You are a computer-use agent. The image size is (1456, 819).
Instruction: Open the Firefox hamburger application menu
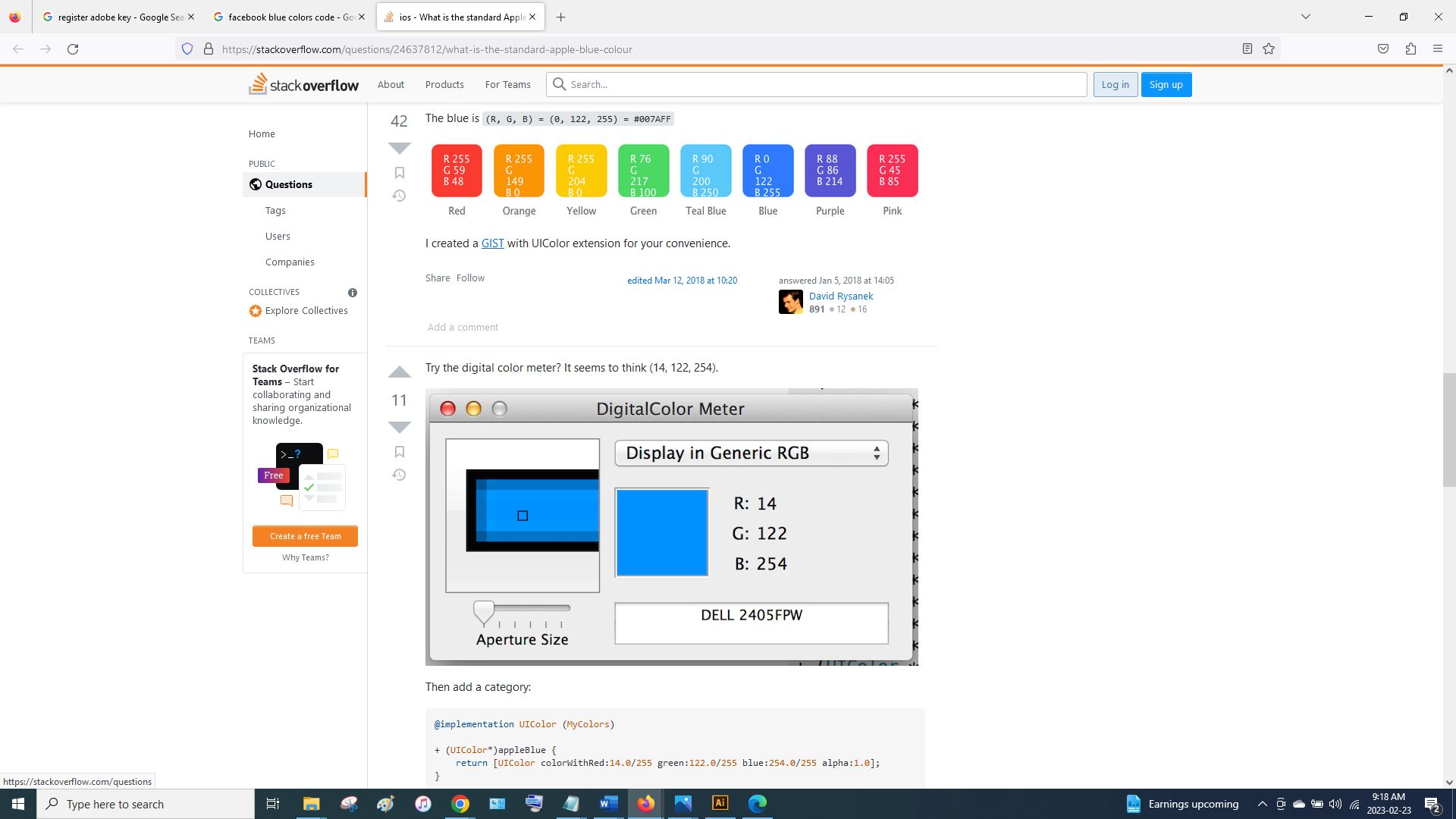(x=1438, y=49)
